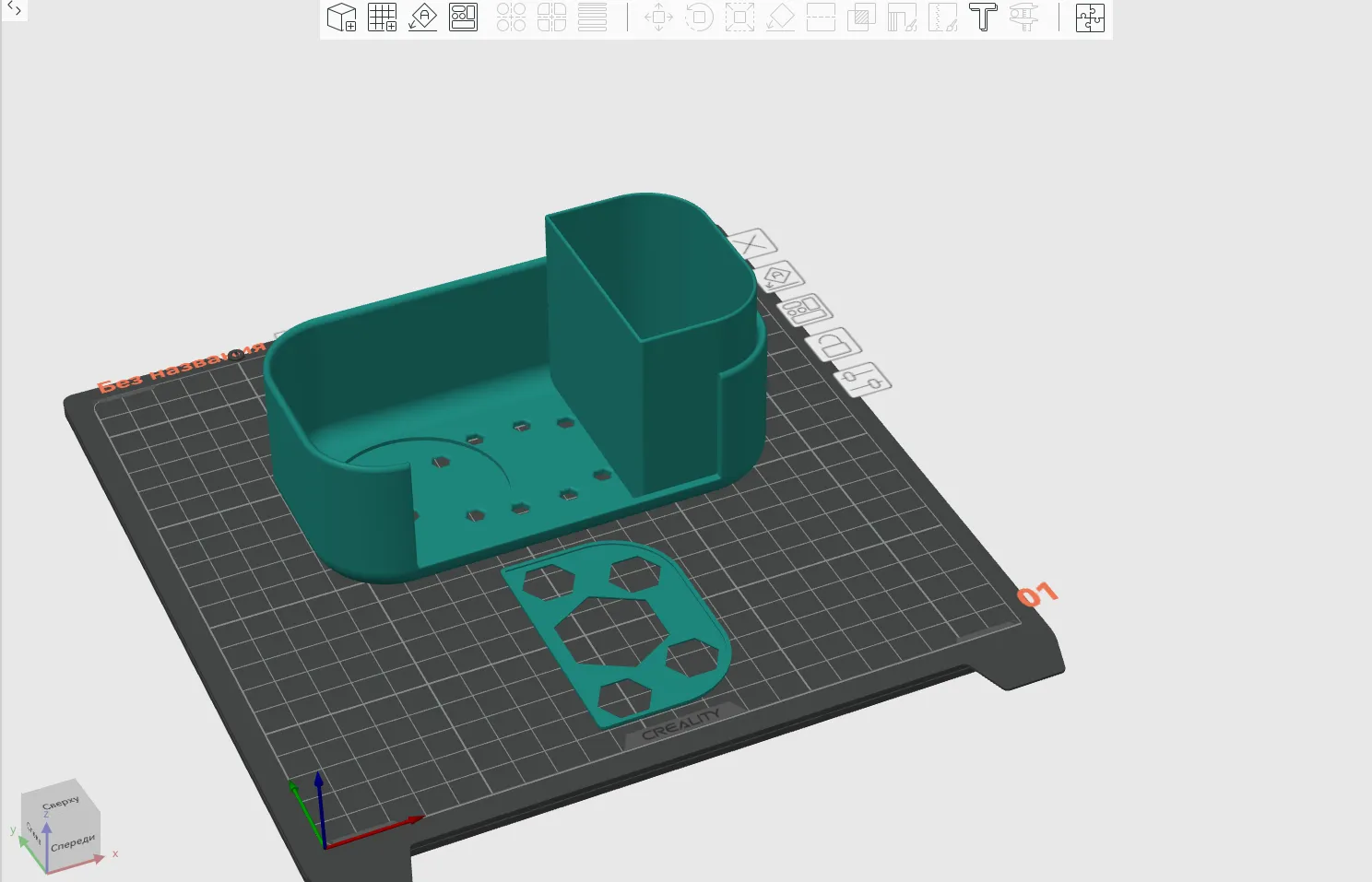Remove plate contents with X icon
Image resolution: width=1372 pixels, height=882 pixels.
[751, 244]
